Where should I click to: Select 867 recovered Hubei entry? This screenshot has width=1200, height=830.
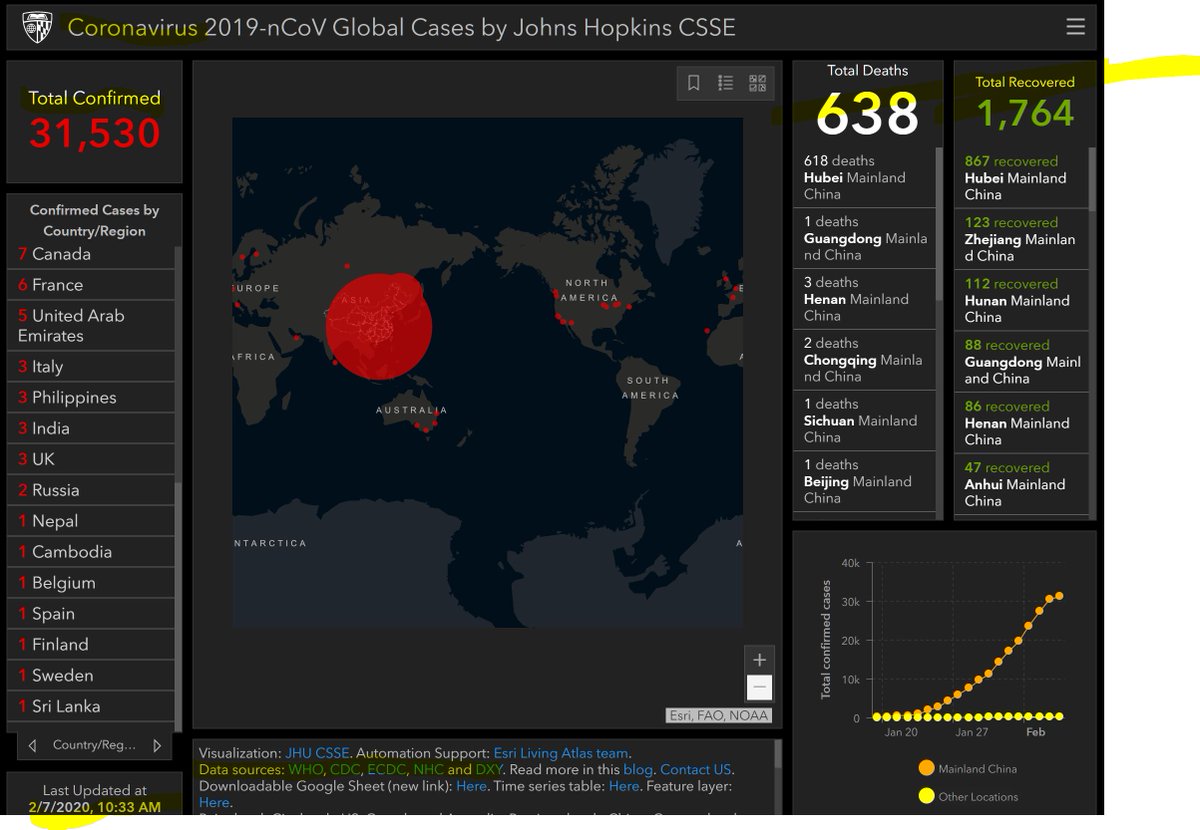point(1021,178)
